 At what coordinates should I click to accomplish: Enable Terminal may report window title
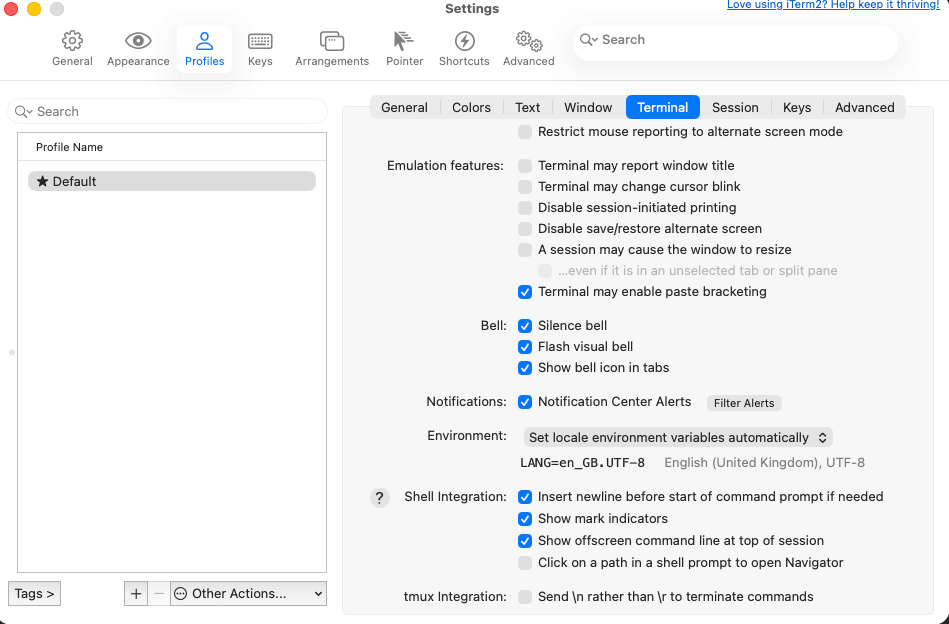coord(525,165)
